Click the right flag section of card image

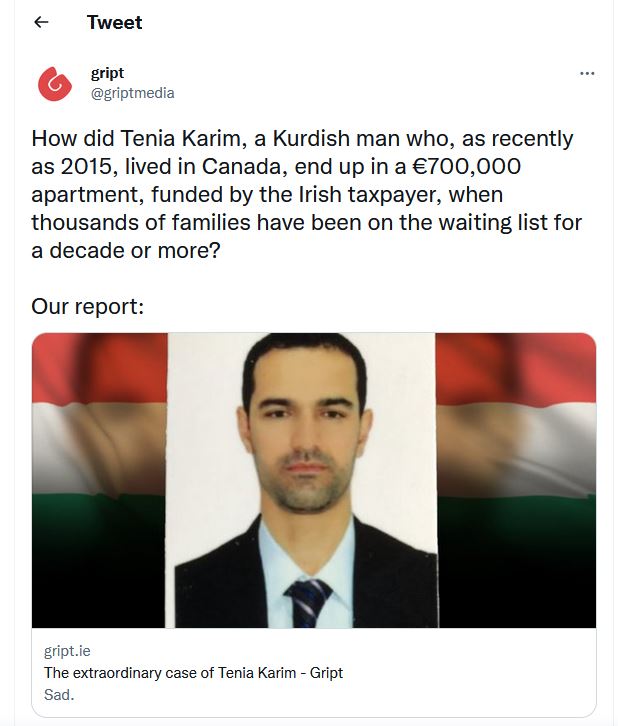(516, 480)
